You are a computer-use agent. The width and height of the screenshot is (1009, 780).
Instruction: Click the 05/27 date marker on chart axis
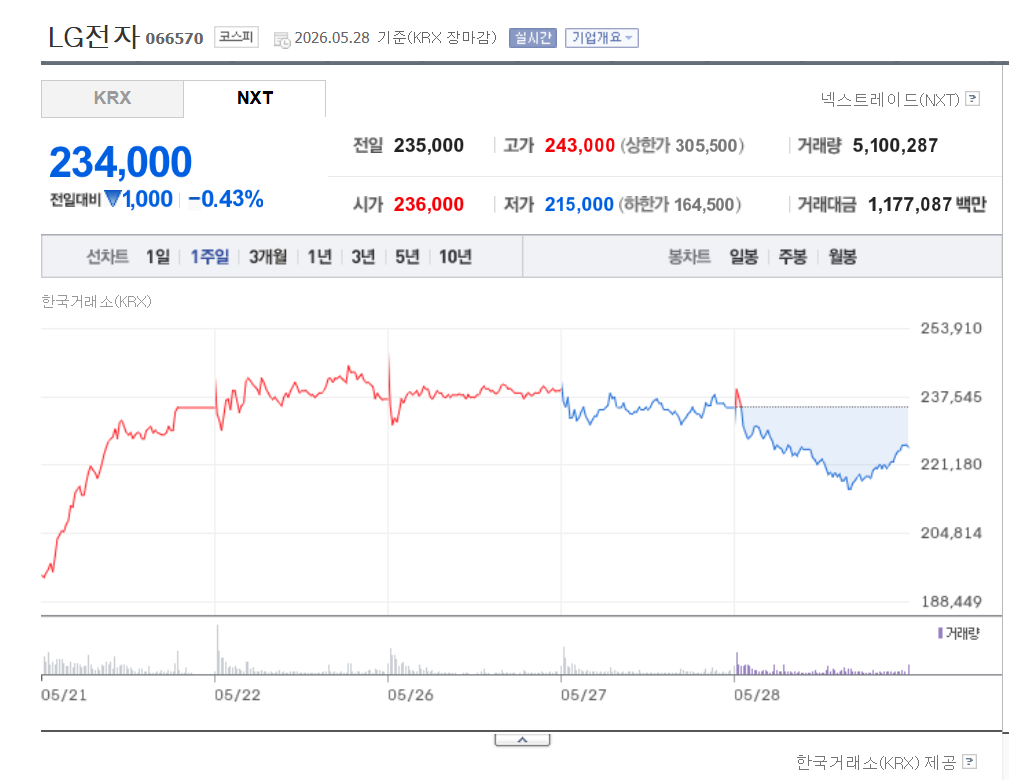(583, 695)
